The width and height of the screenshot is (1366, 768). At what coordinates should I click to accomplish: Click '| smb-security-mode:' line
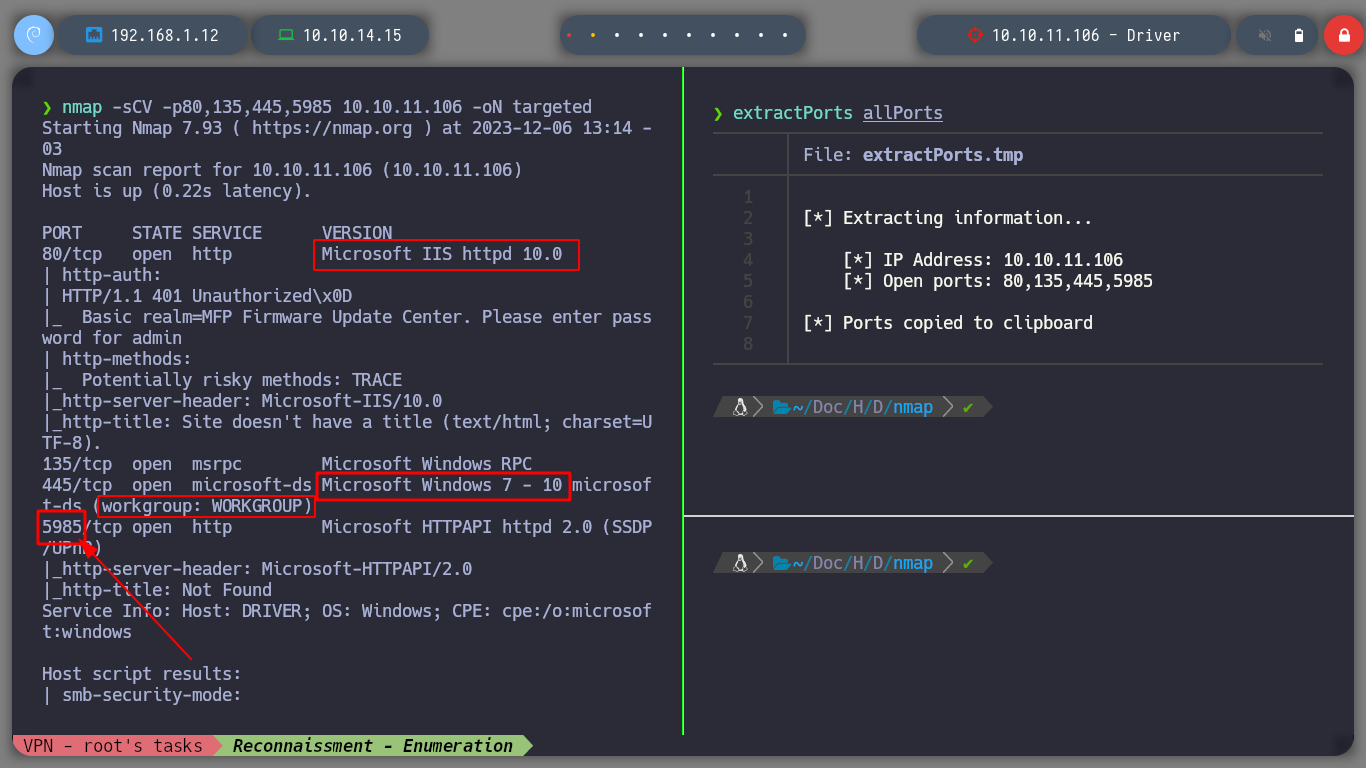tap(142, 695)
